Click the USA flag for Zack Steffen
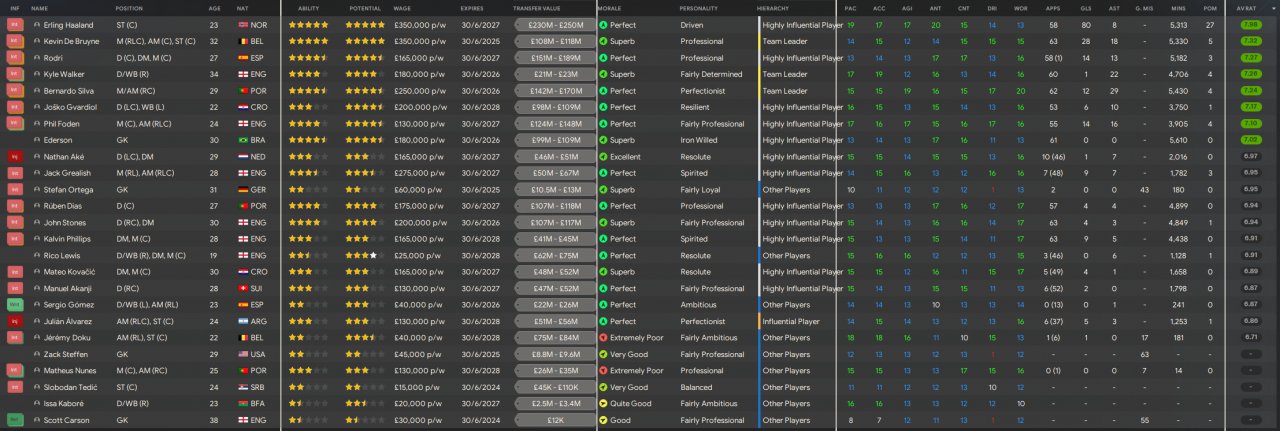Screen dimensions: 1280x431 pos(243,355)
